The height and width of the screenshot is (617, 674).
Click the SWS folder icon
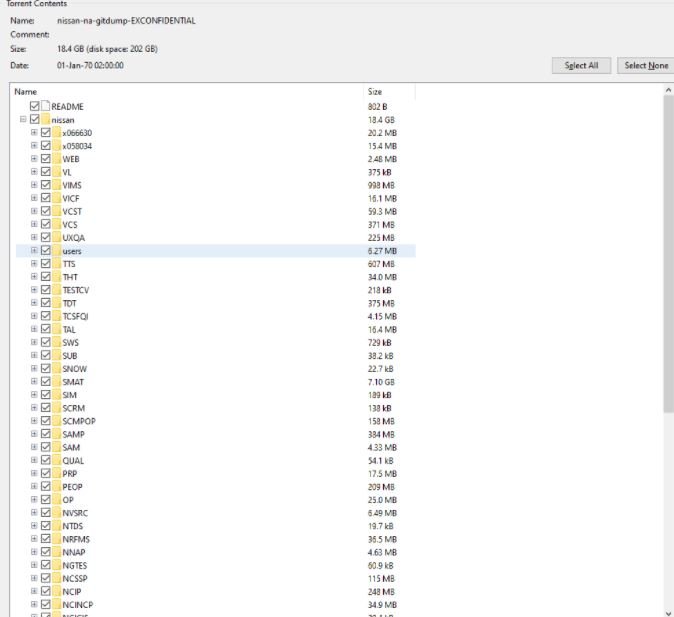pos(56,342)
